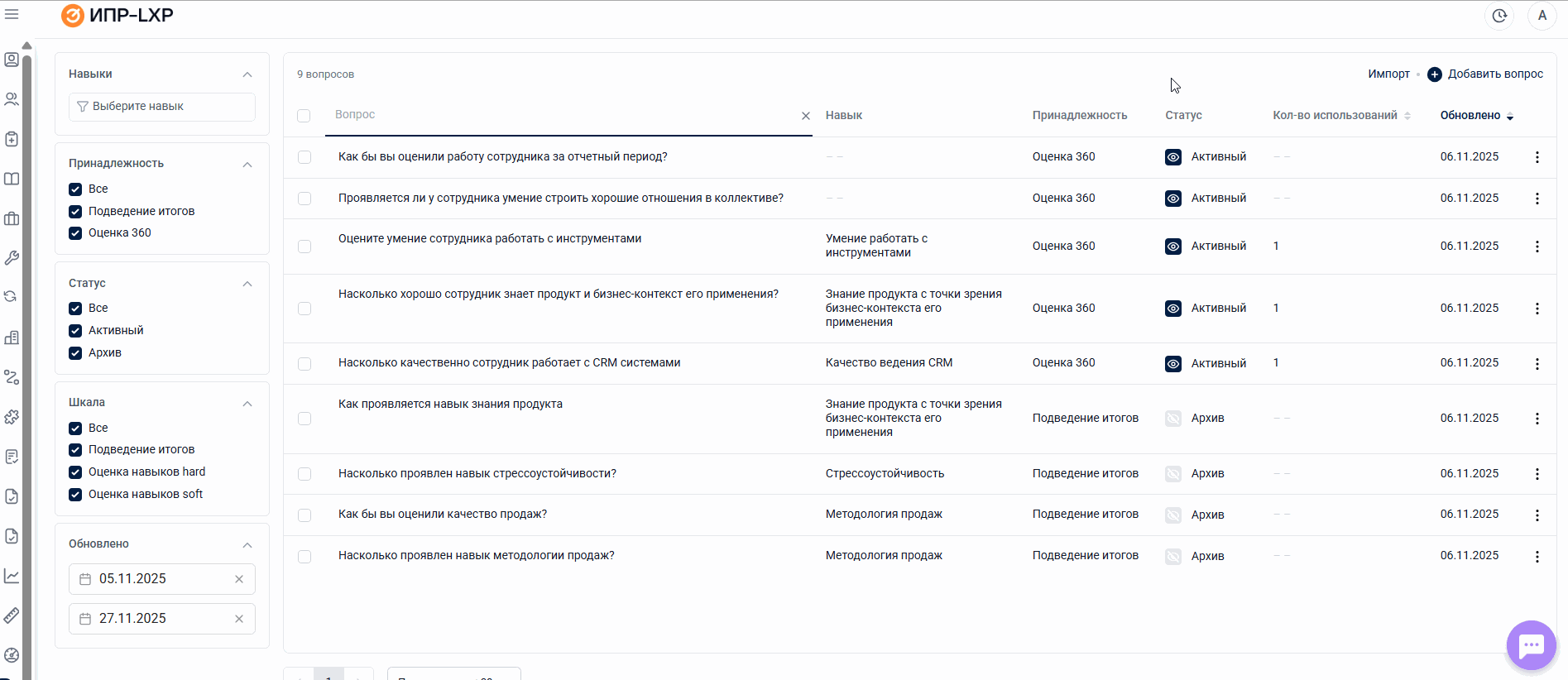Open the book icon section in sidebar

[x=12, y=179]
